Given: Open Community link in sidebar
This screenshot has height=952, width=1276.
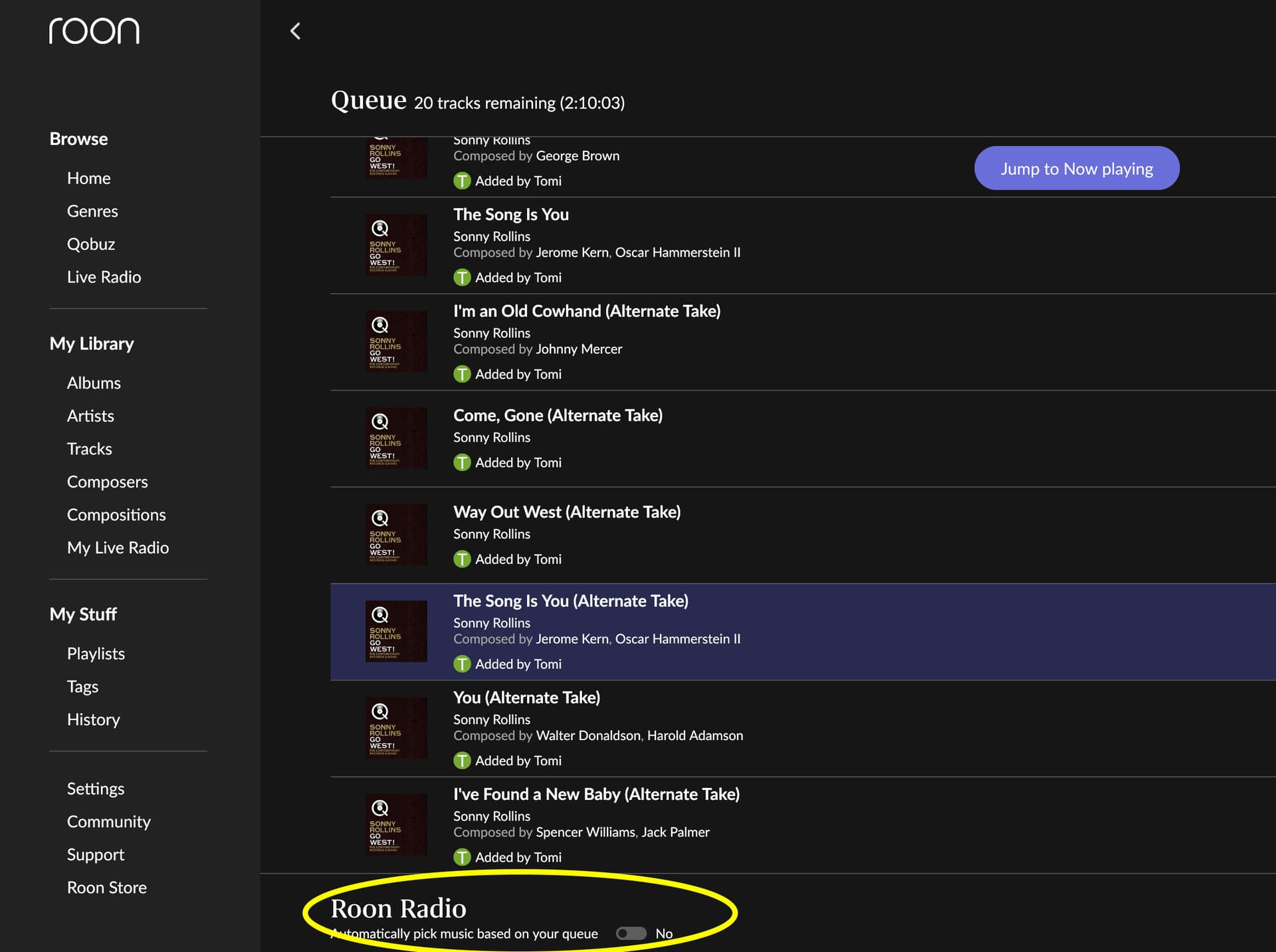Looking at the screenshot, I should click(108, 821).
